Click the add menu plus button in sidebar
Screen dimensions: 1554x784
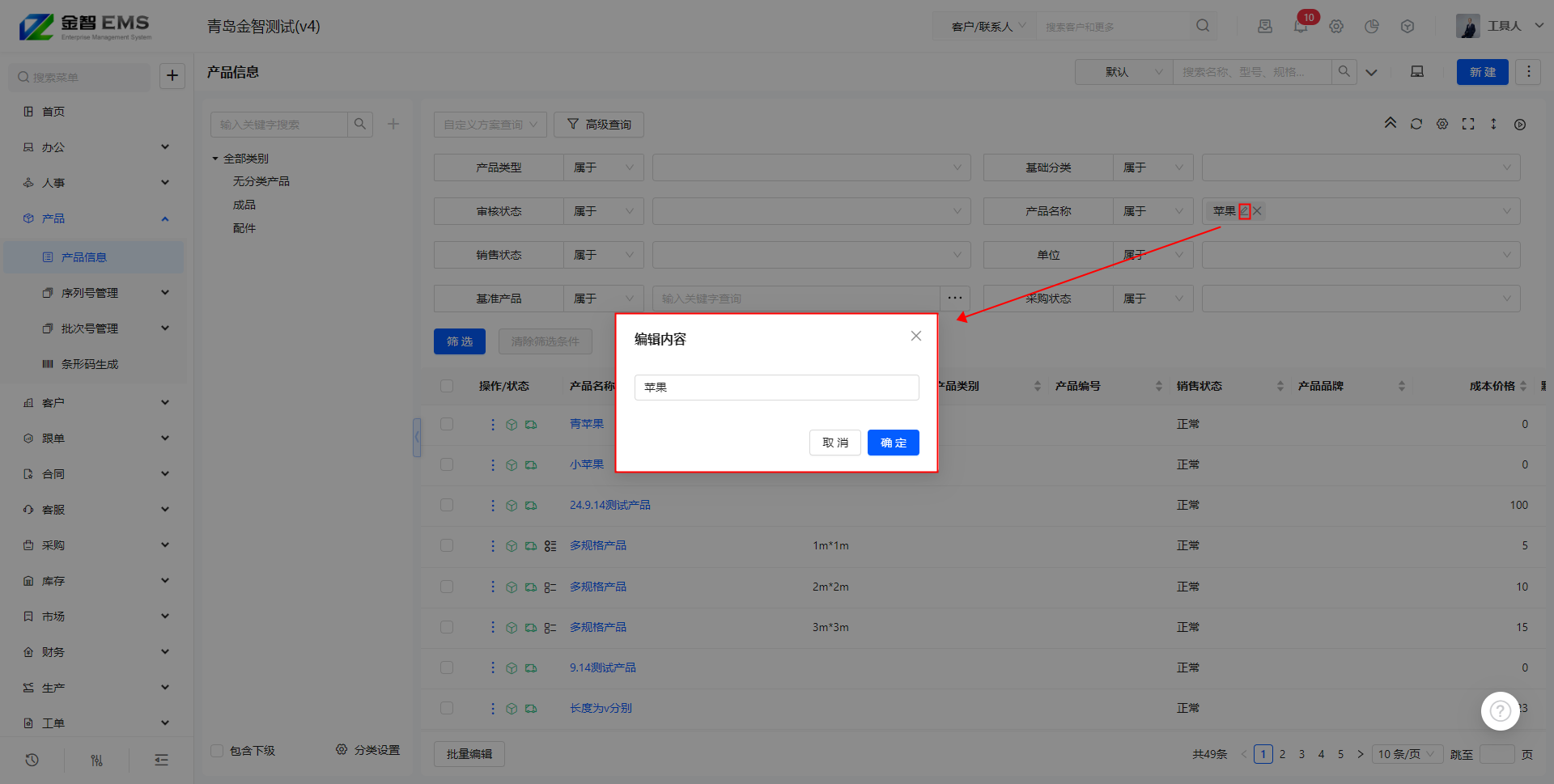pyautogui.click(x=172, y=76)
